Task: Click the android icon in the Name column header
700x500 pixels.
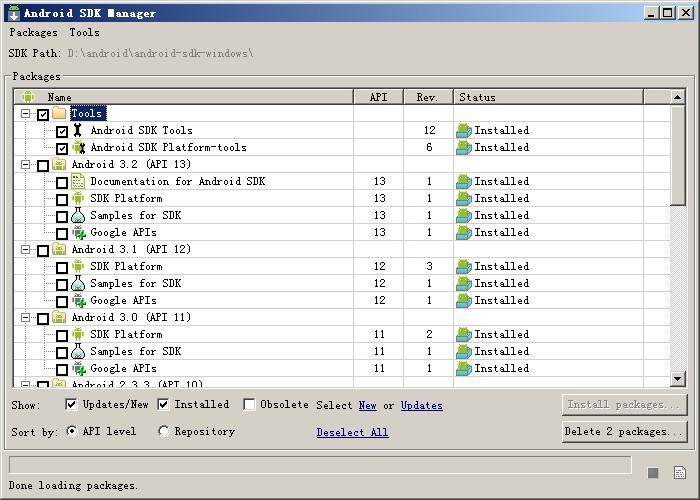Action: (28, 97)
